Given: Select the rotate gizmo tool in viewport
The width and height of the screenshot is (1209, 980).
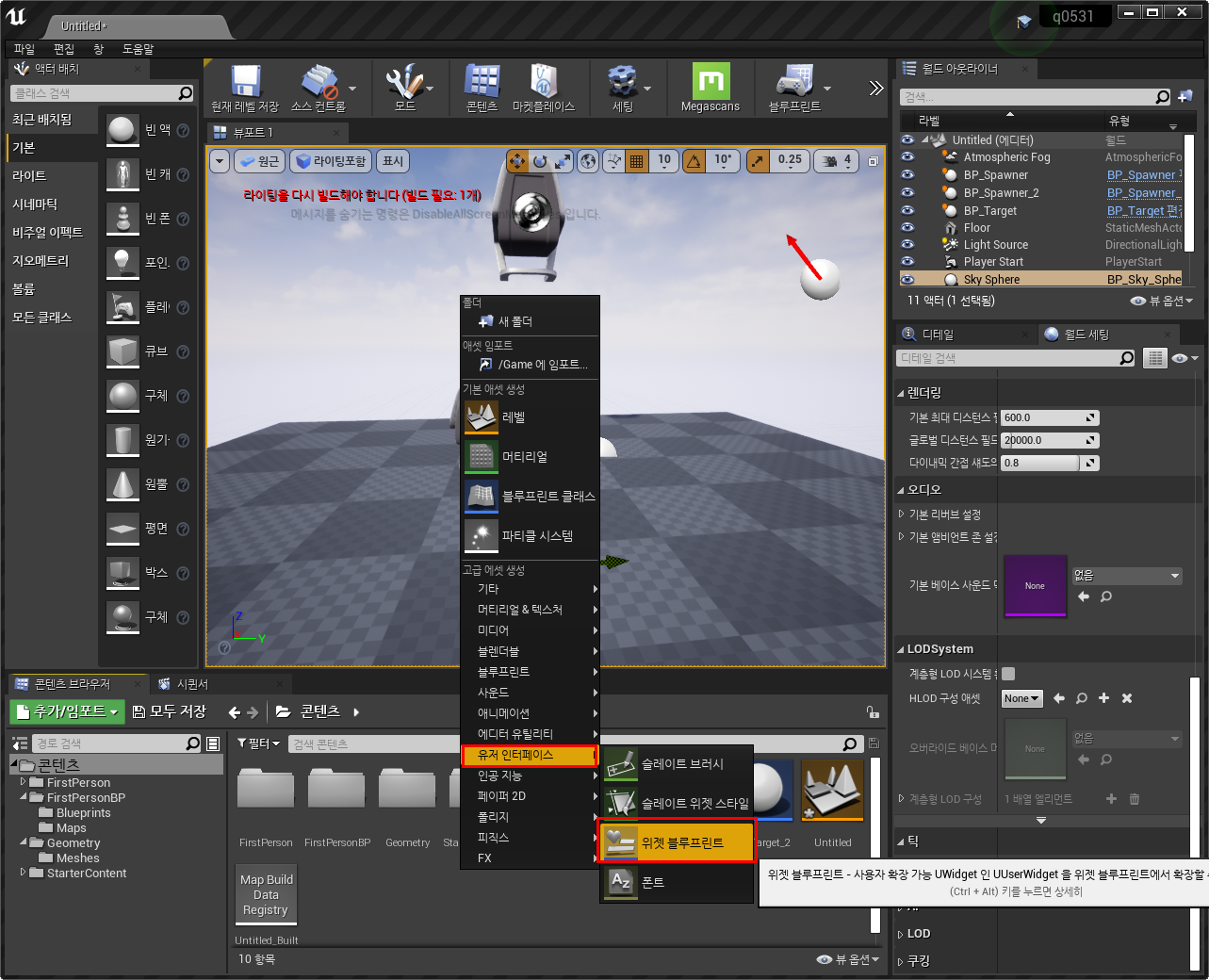Looking at the screenshot, I should point(540,161).
